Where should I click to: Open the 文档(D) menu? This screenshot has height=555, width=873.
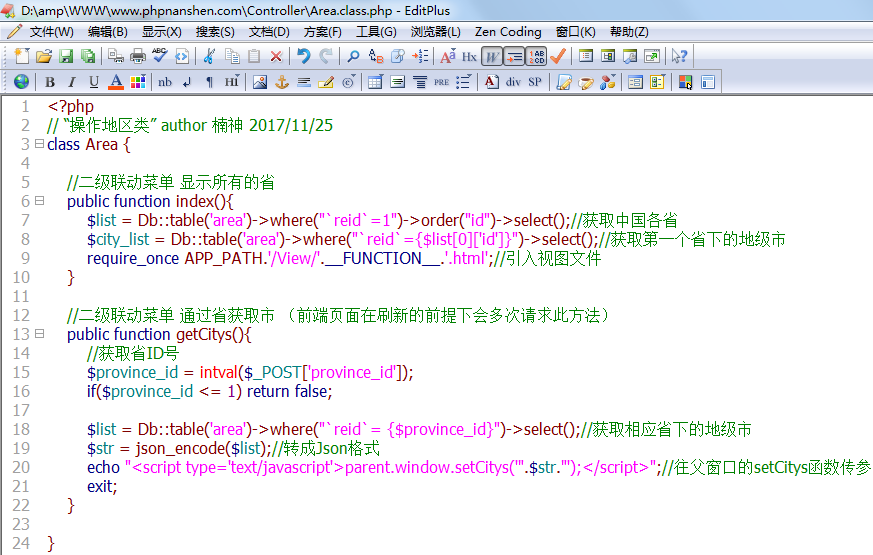(269, 32)
